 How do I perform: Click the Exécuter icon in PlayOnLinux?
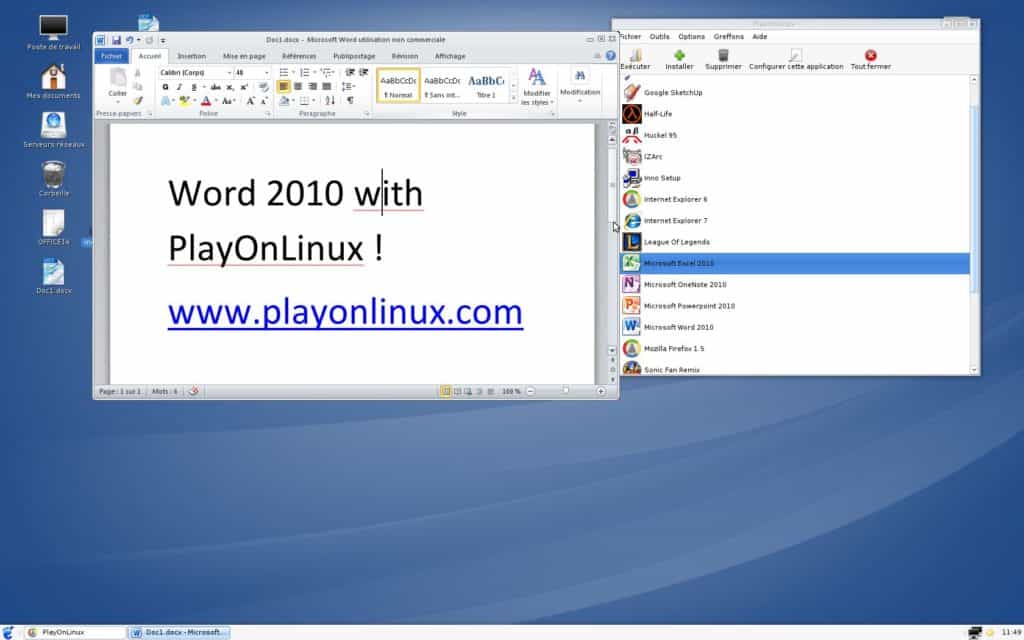coord(636,57)
